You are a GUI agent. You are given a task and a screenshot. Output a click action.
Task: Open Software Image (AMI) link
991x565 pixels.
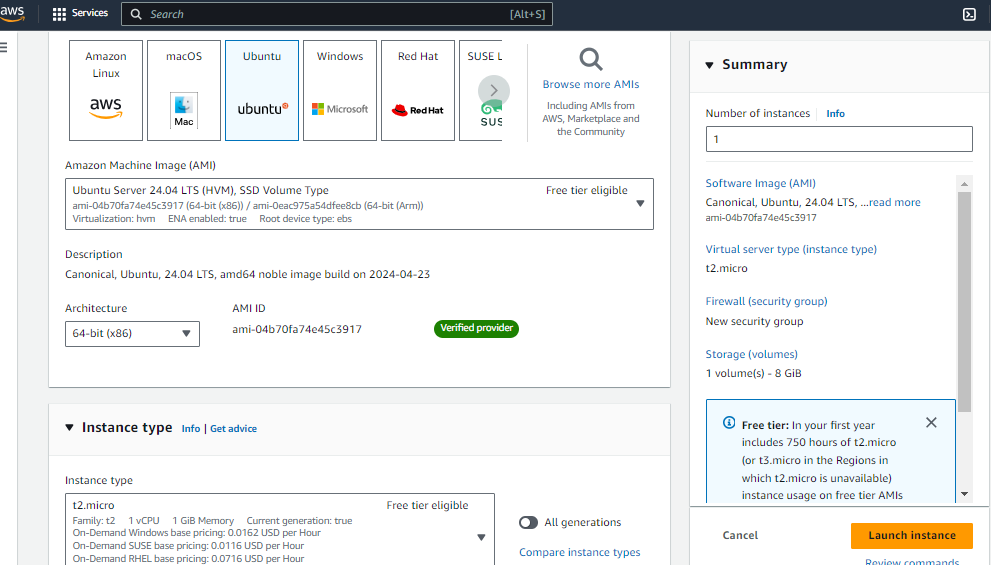pyautogui.click(x=760, y=183)
